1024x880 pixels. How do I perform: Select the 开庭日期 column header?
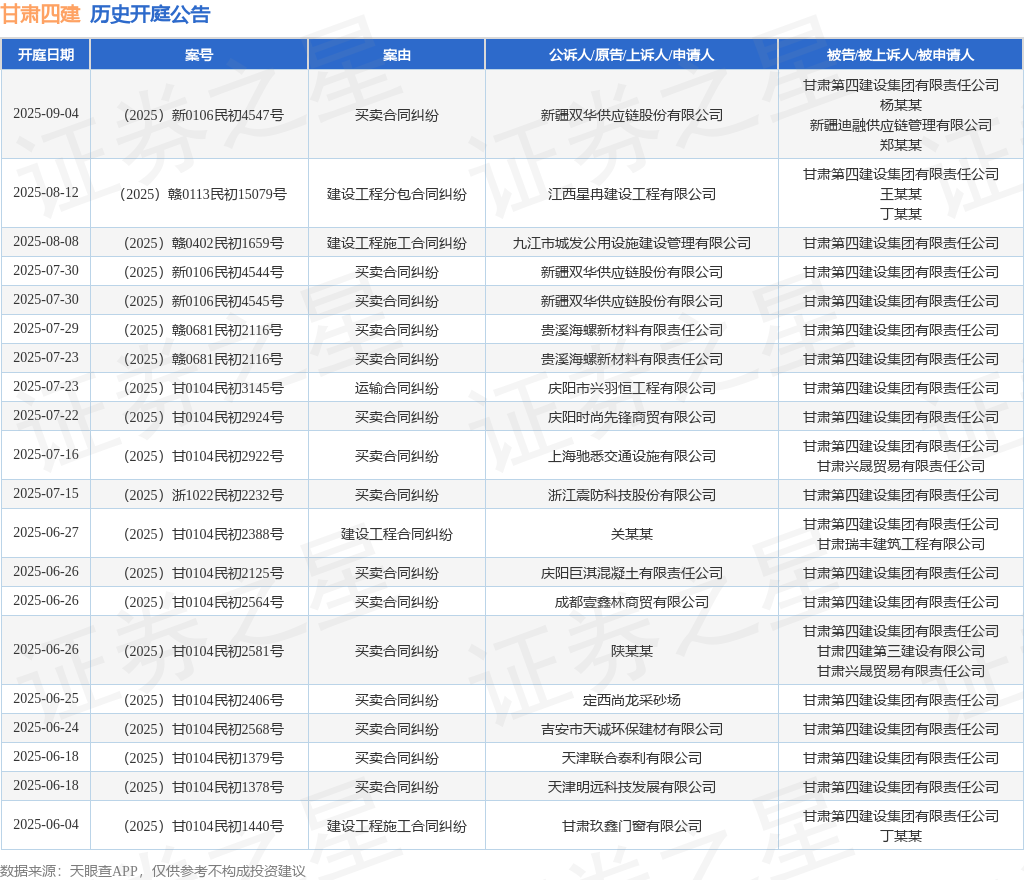click(x=46, y=55)
